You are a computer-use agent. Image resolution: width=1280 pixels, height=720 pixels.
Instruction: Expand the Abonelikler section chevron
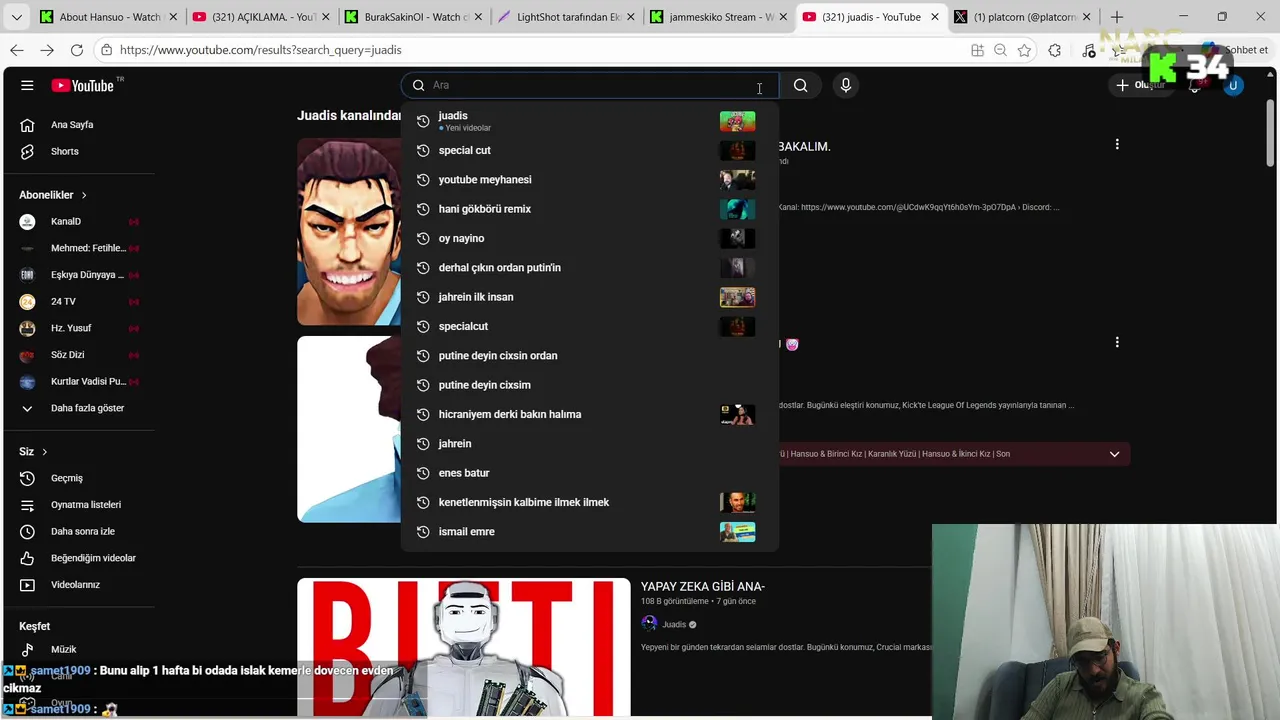point(84,195)
